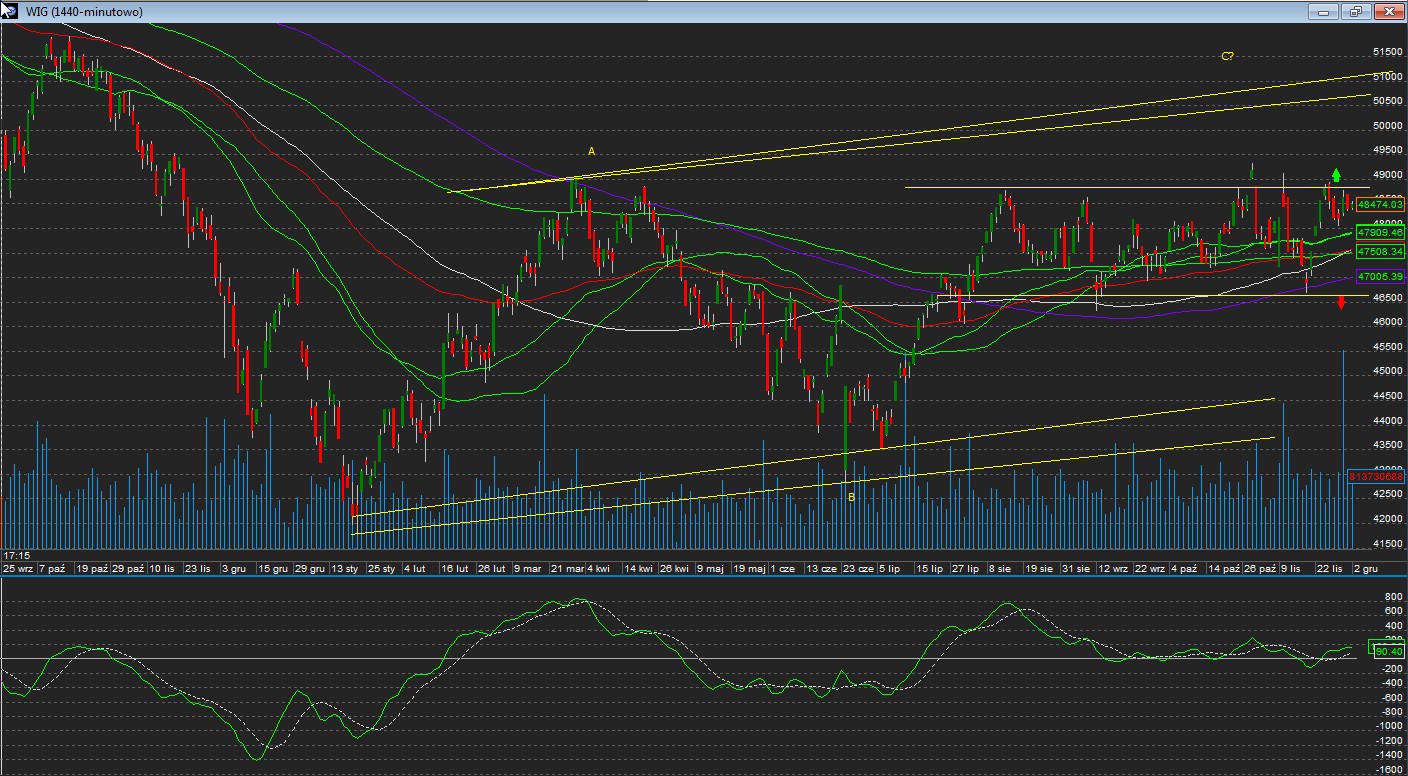The image size is (1408, 776).
Task: Click the 48474.03 current price label
Action: pyautogui.click(x=1381, y=205)
